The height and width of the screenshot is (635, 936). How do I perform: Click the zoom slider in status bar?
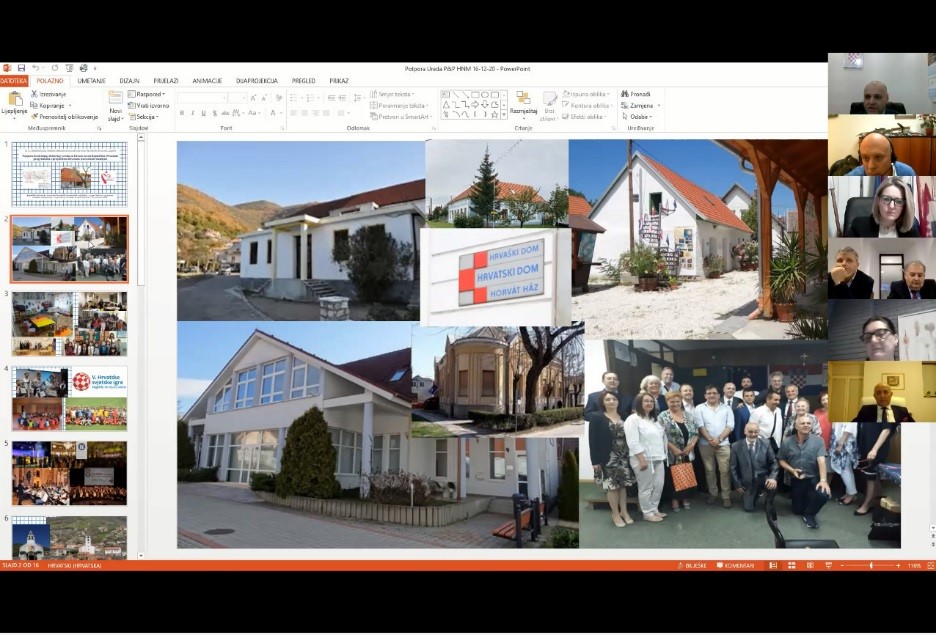[870, 565]
